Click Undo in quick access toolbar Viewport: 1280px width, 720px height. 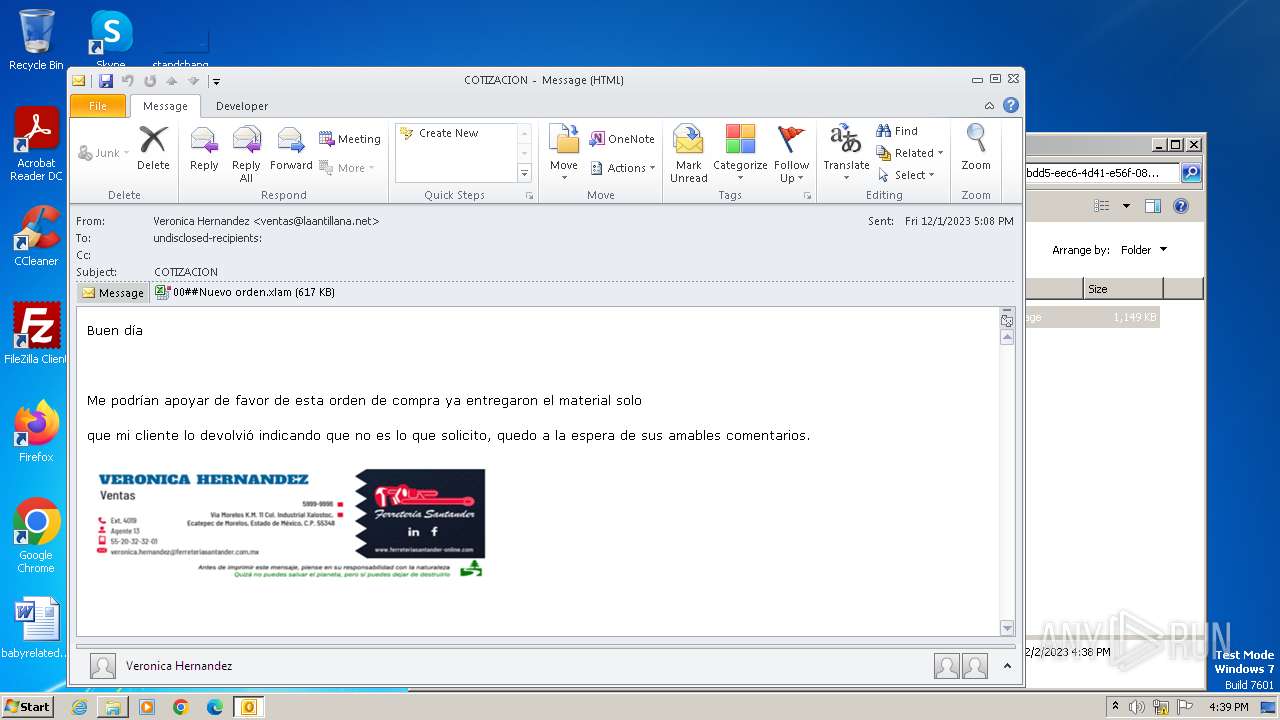[127, 81]
